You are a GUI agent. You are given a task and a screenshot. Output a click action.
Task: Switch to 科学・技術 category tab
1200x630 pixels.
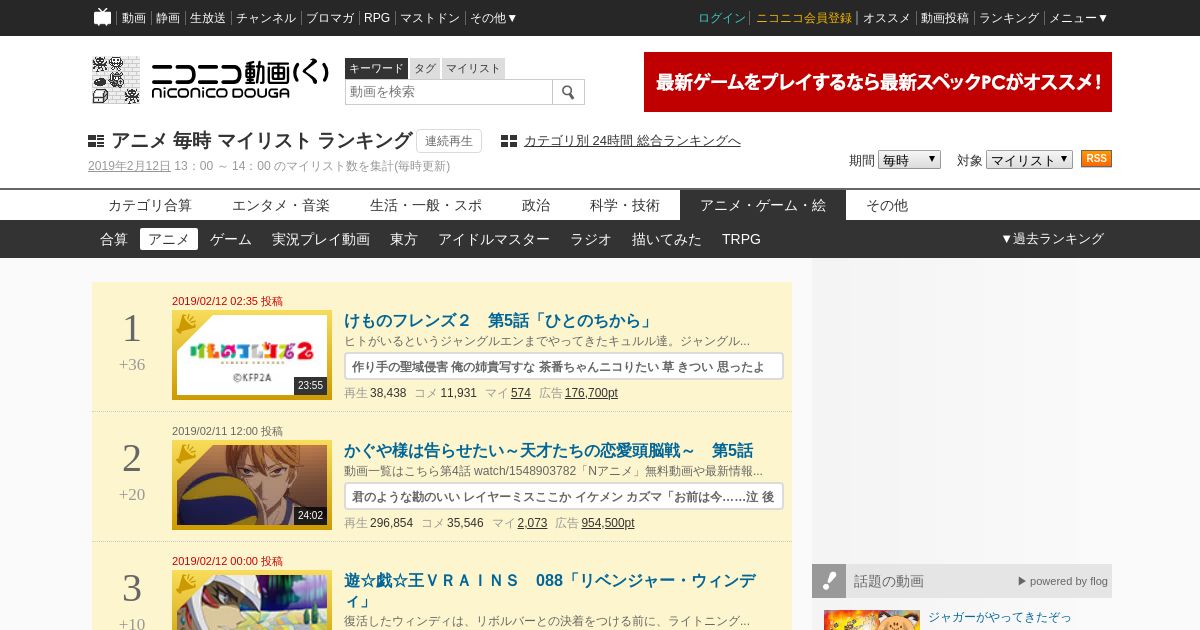(625, 205)
